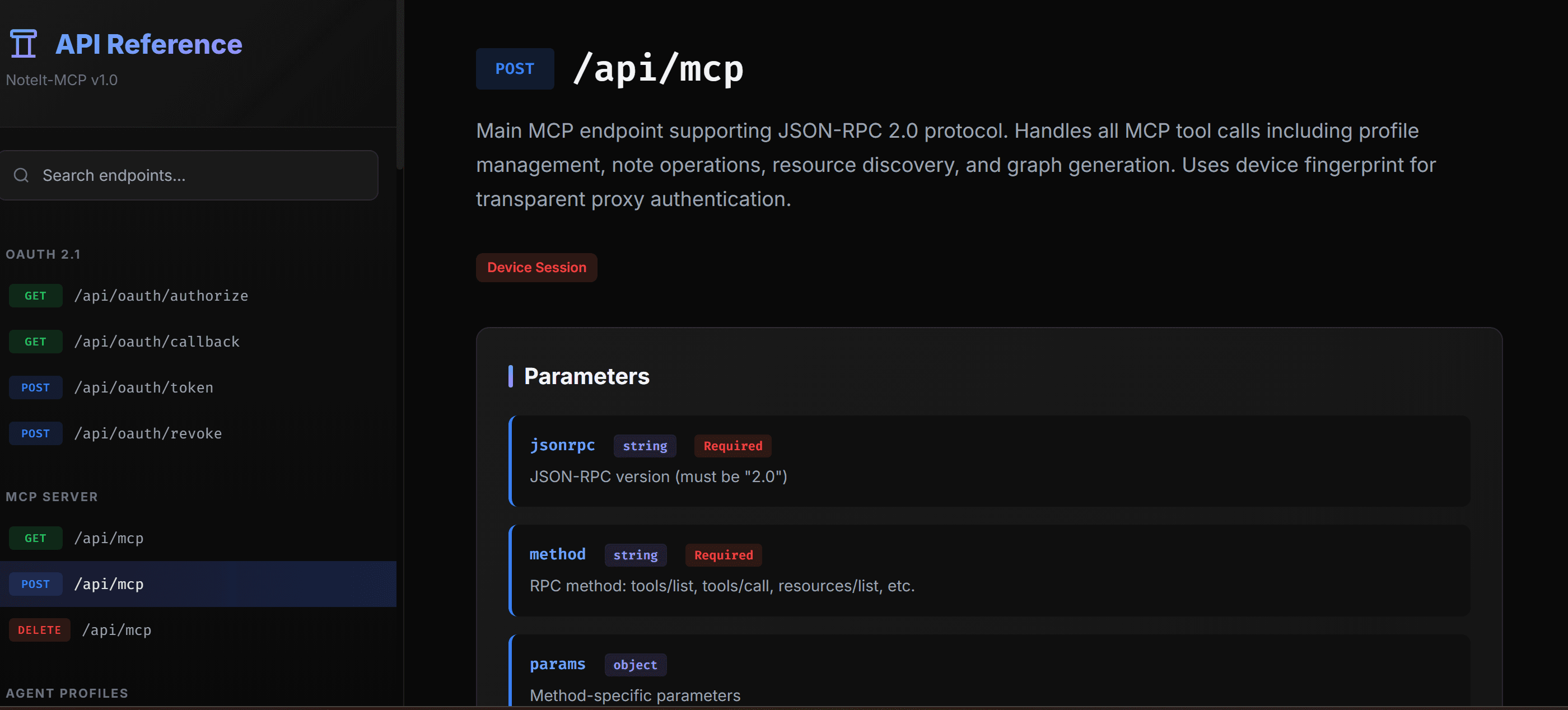The image size is (1568, 710).
Task: Click the magnifier icon in the search bar
Action: tap(21, 175)
